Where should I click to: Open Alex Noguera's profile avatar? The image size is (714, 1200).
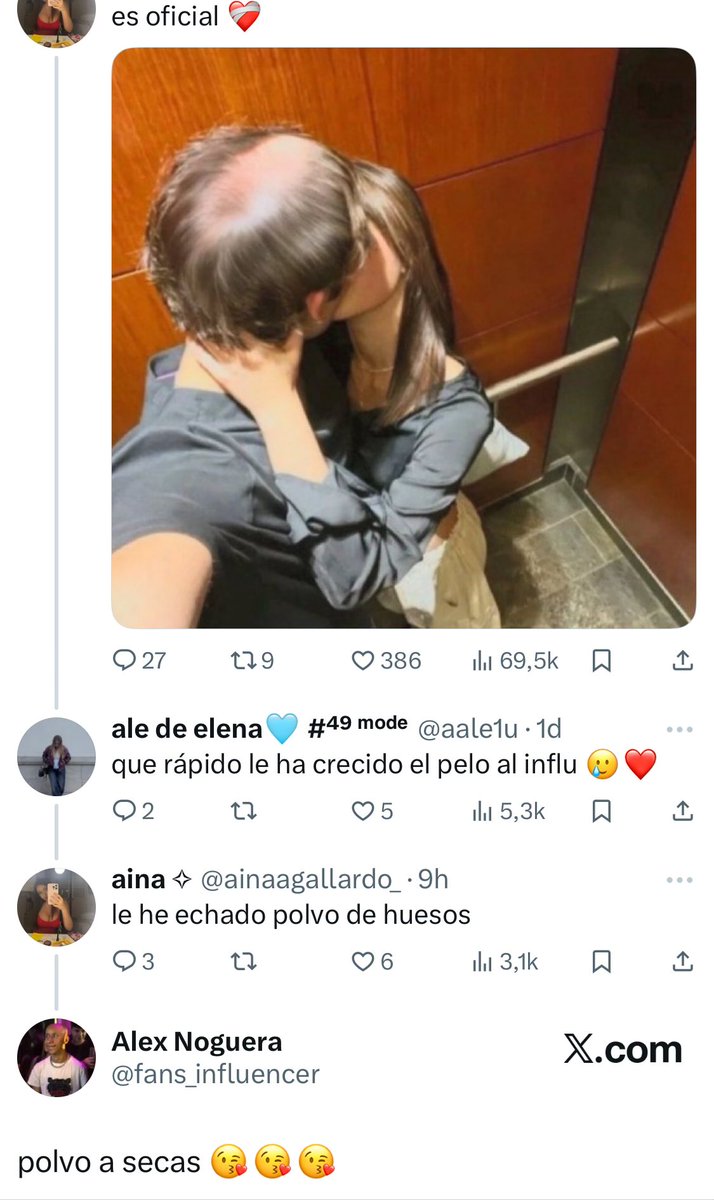pyautogui.click(x=57, y=1058)
